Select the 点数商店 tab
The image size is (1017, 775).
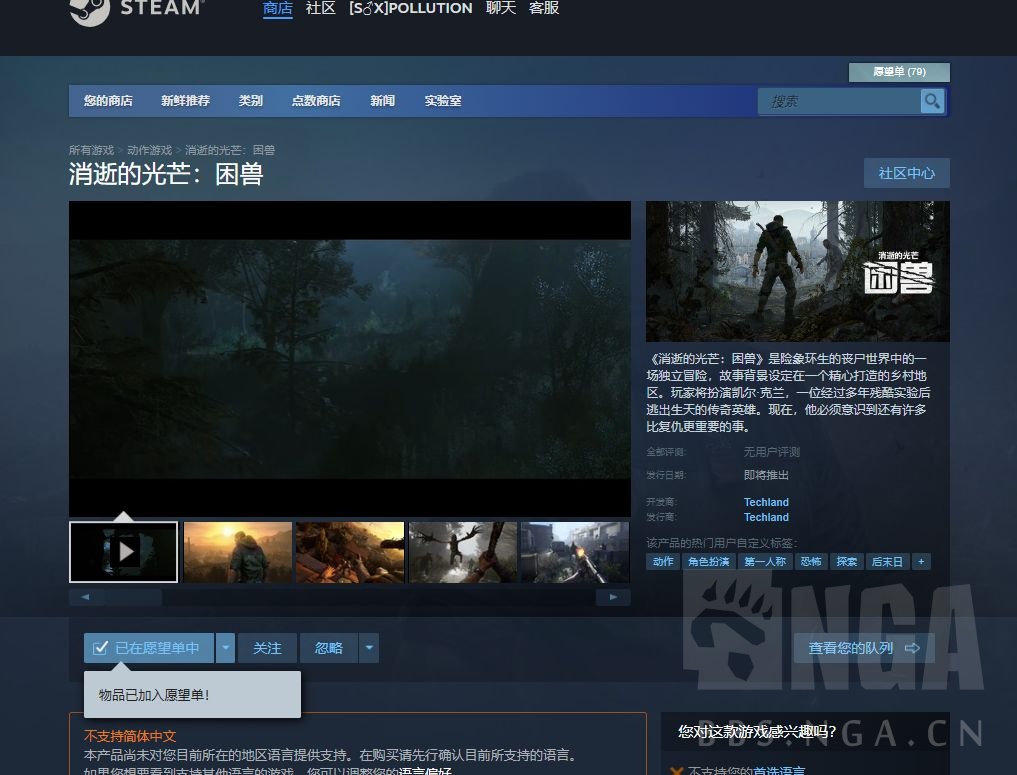[x=316, y=101]
